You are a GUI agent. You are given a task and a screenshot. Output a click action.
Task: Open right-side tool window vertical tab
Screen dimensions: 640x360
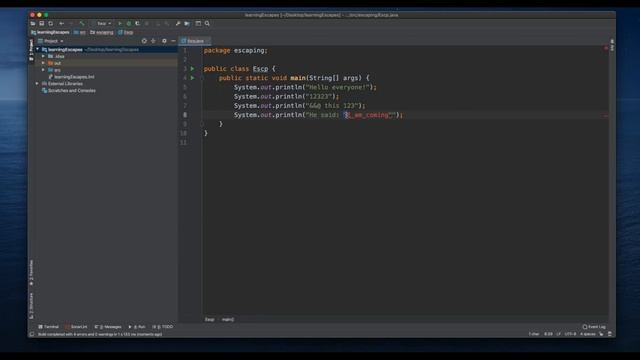pos(612,45)
